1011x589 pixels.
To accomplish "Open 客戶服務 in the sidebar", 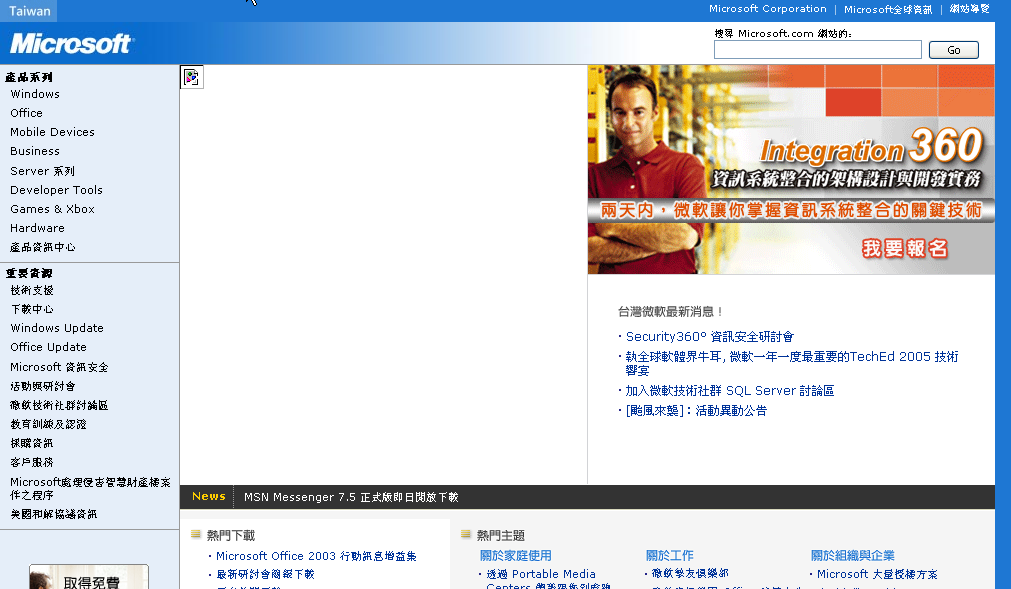I will [32, 463].
